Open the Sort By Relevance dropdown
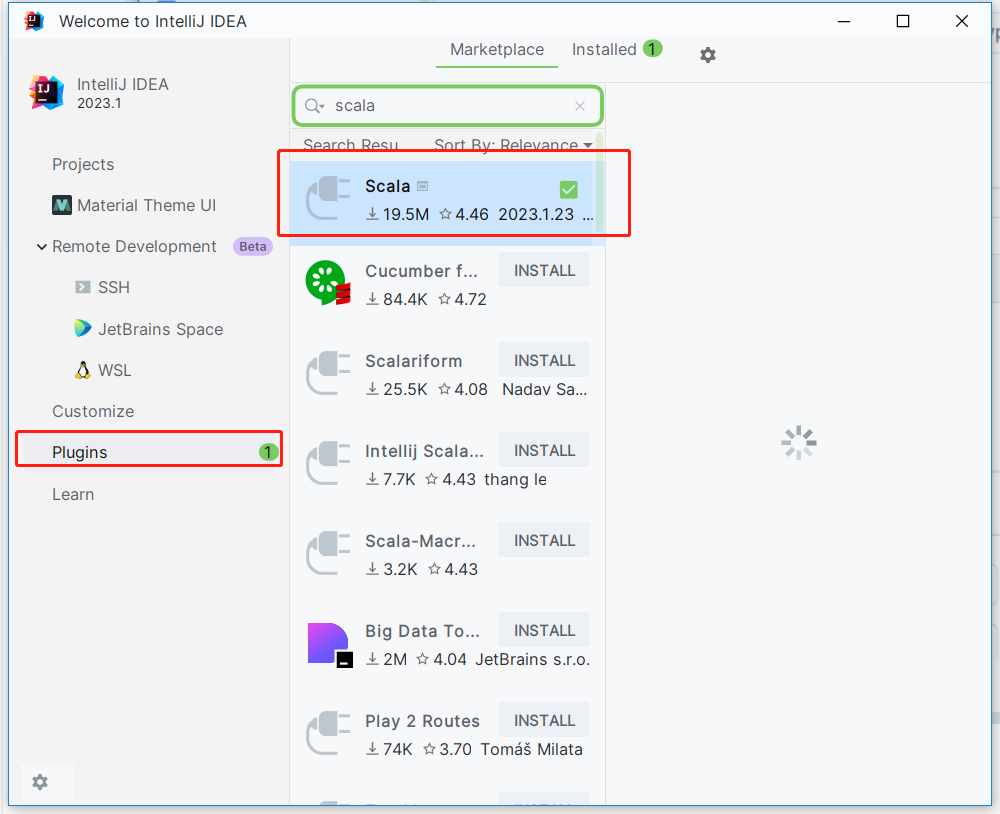The height and width of the screenshot is (814, 1000). tap(513, 145)
